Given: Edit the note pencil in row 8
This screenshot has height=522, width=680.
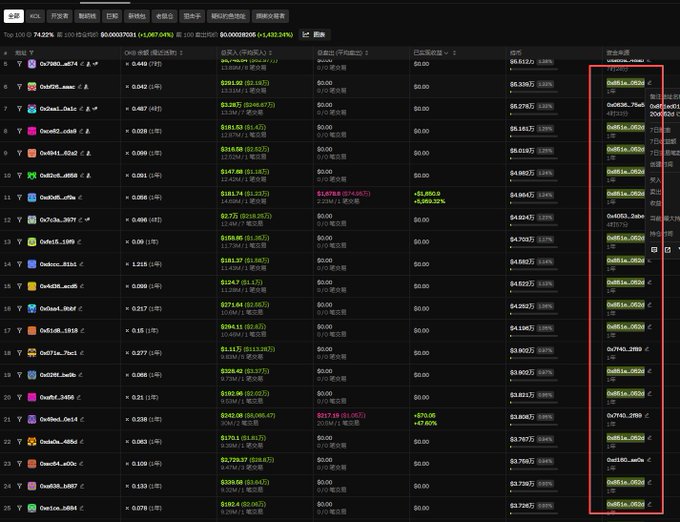Looking at the screenshot, I should (81, 131).
